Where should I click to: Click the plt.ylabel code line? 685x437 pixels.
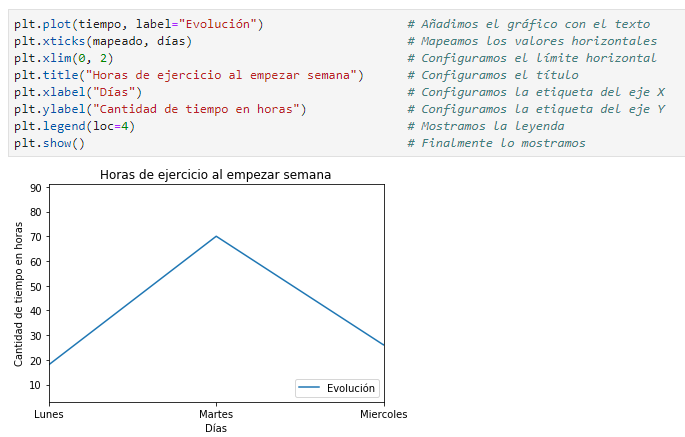[x=160, y=109]
